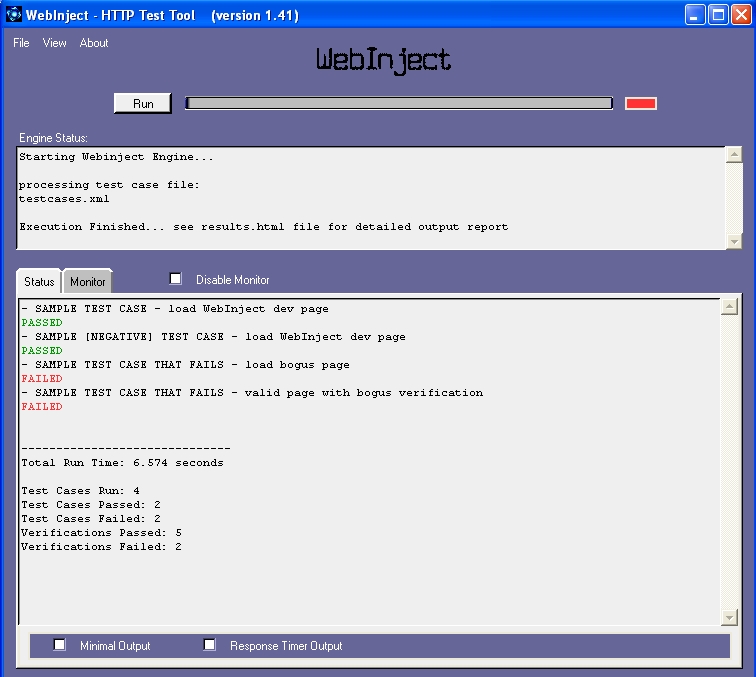Click the Run button
This screenshot has width=756, height=677.
click(143, 104)
